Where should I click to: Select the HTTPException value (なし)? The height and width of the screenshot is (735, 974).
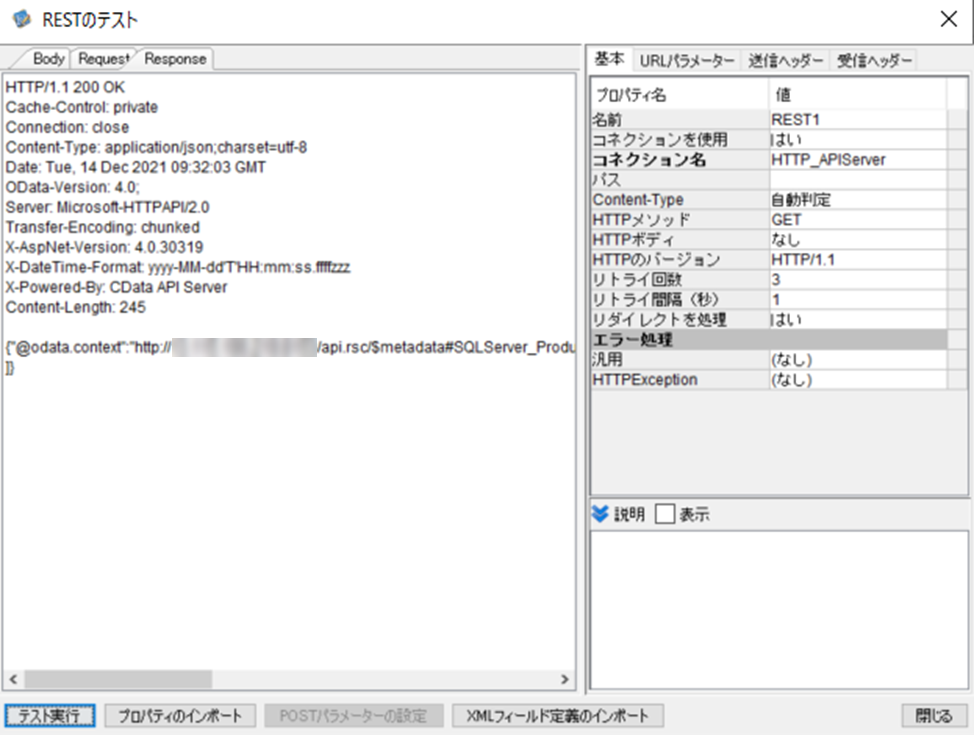pyautogui.click(x=858, y=379)
